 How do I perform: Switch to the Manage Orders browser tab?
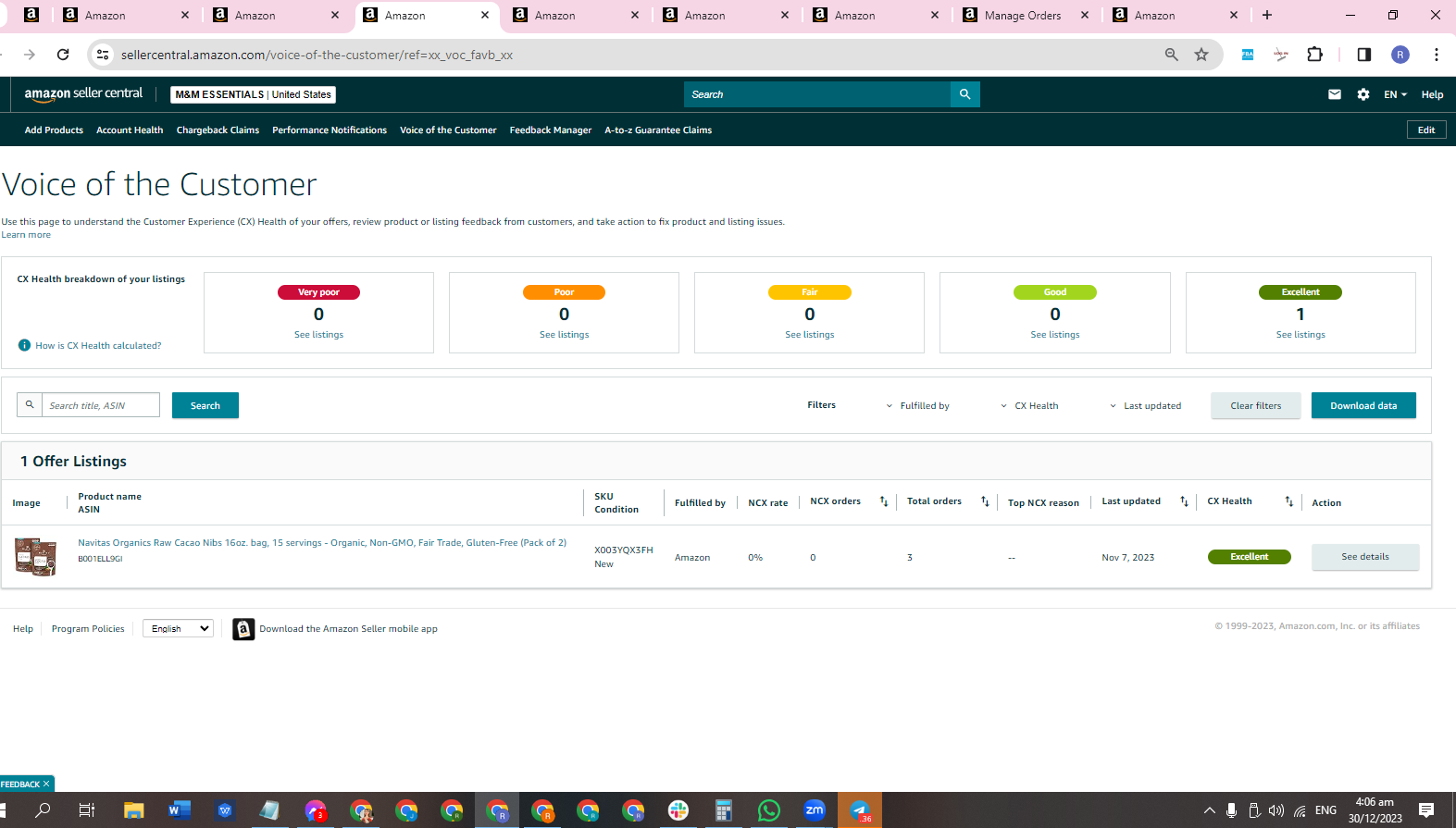1024,16
